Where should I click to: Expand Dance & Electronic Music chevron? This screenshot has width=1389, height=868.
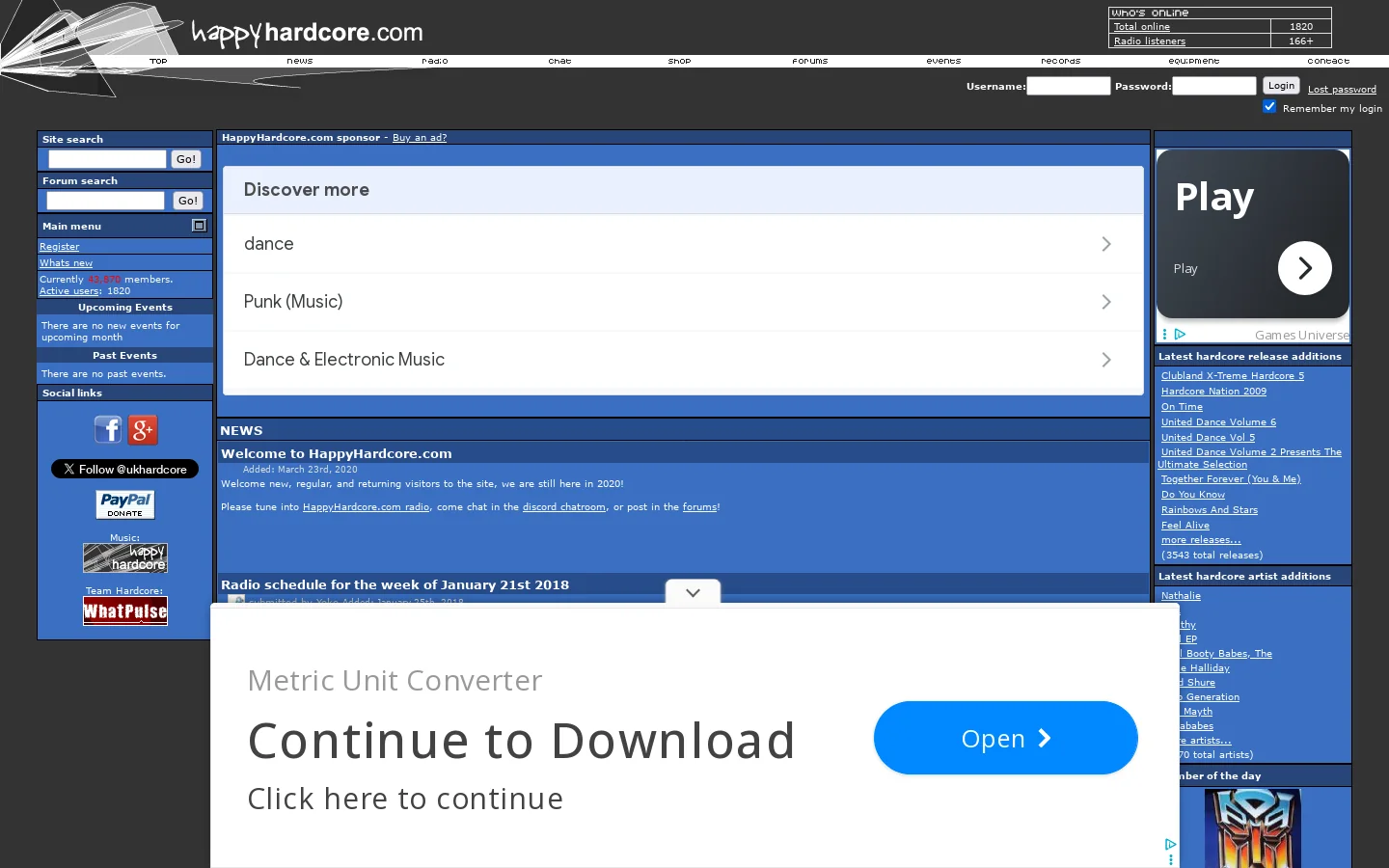pyautogui.click(x=1106, y=360)
